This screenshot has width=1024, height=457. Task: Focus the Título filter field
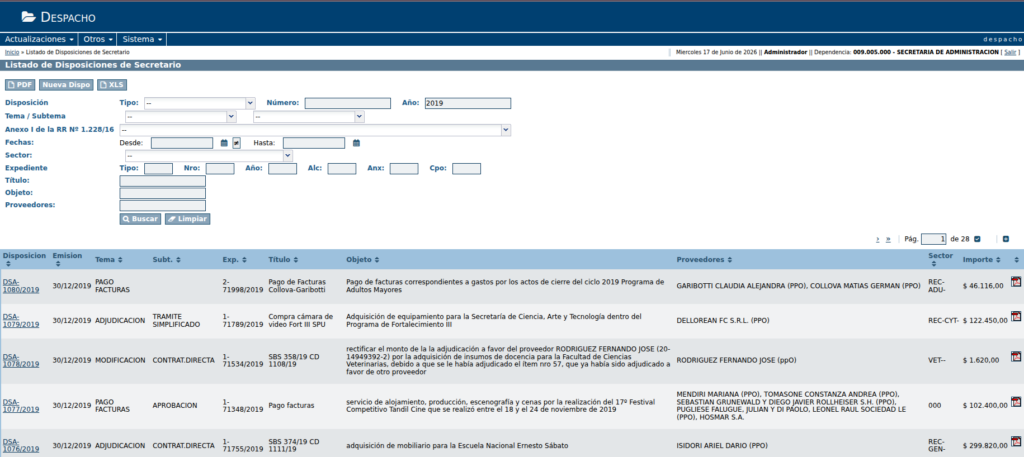(x=163, y=181)
